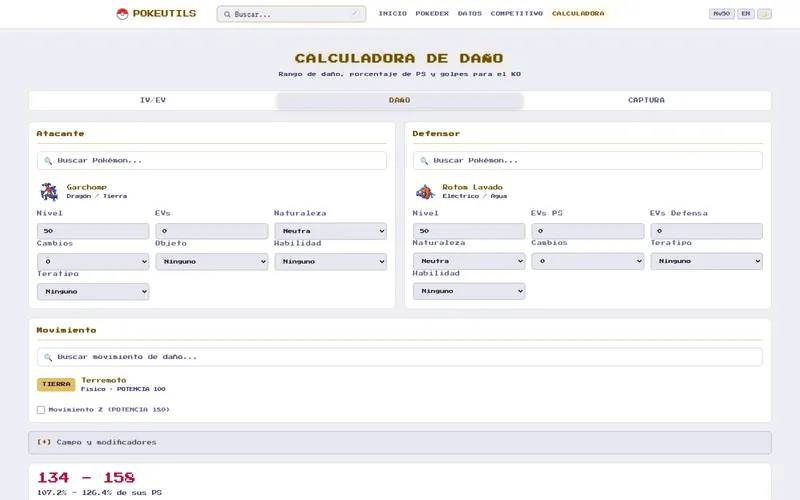This screenshot has height=500, width=800.
Task: Open the COMPETITIVO menu item
Action: (x=516, y=14)
